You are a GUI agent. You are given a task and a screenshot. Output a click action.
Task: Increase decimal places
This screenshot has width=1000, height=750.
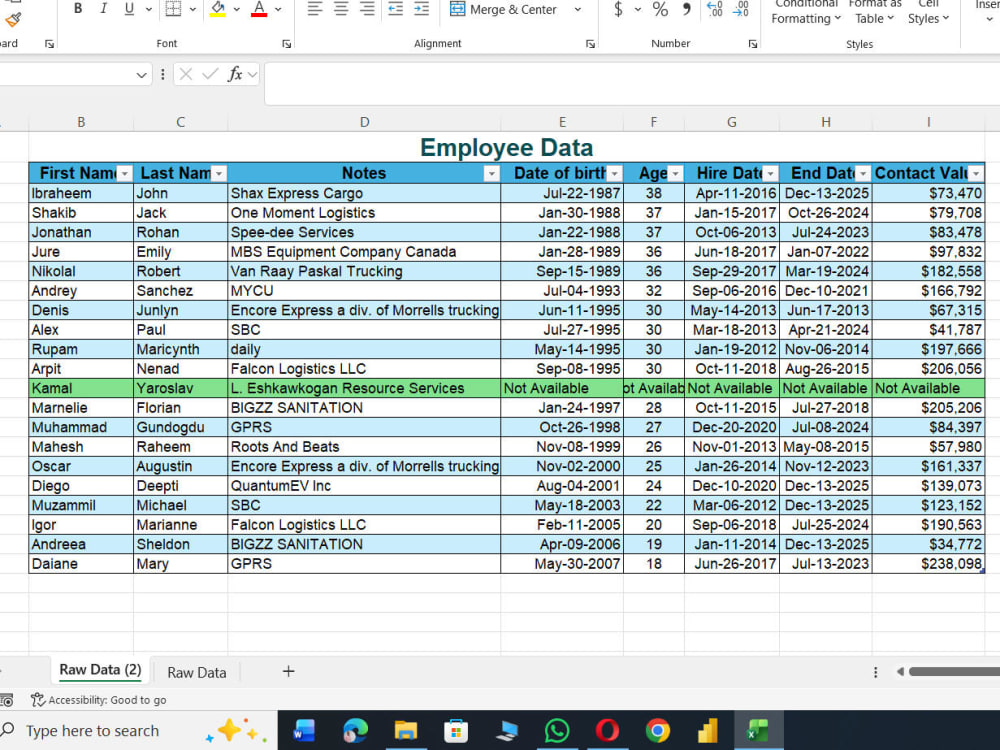coord(715,9)
